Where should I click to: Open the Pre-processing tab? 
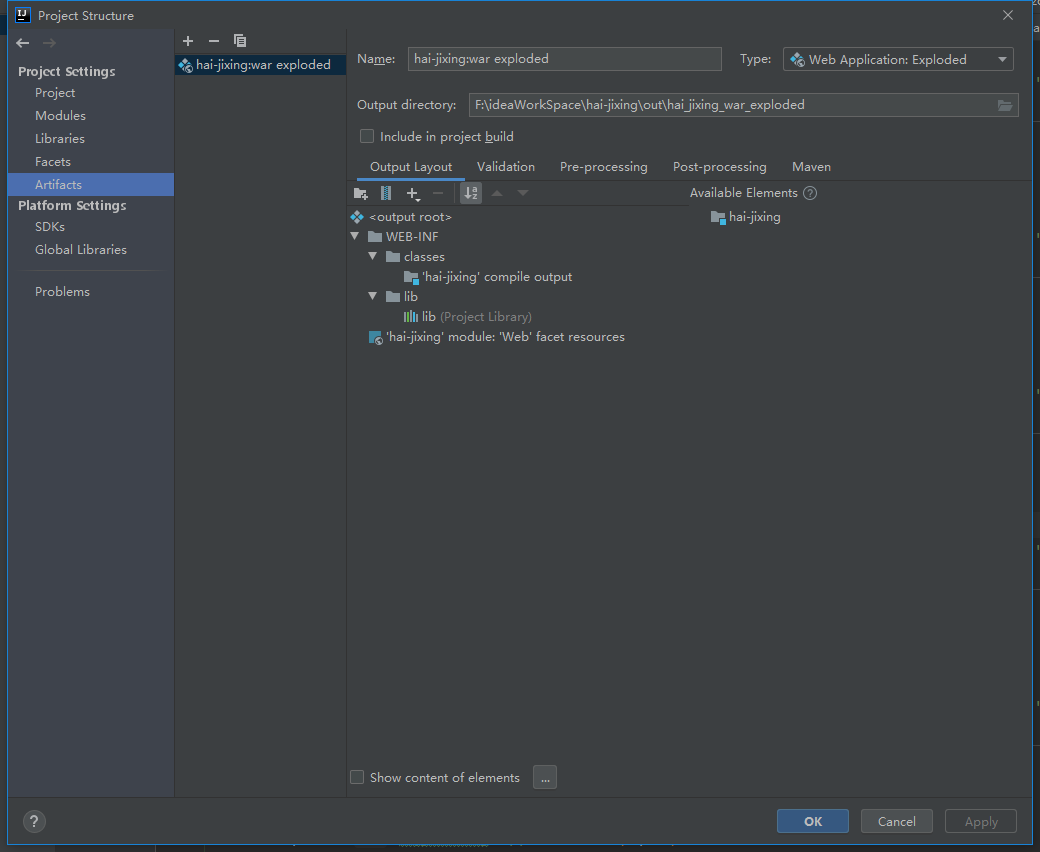pos(604,167)
